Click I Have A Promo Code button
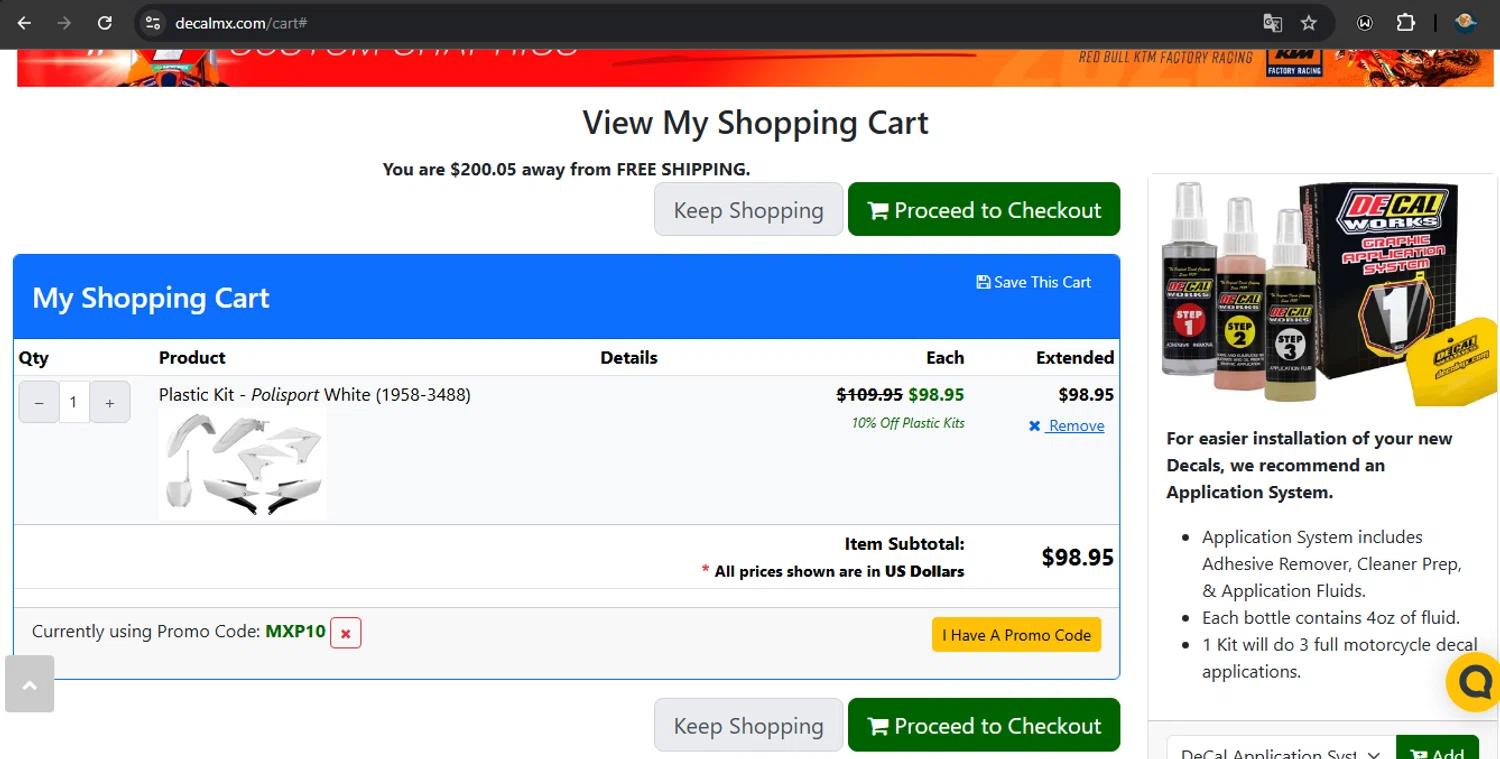This screenshot has width=1500, height=759. pyautogui.click(x=1016, y=635)
